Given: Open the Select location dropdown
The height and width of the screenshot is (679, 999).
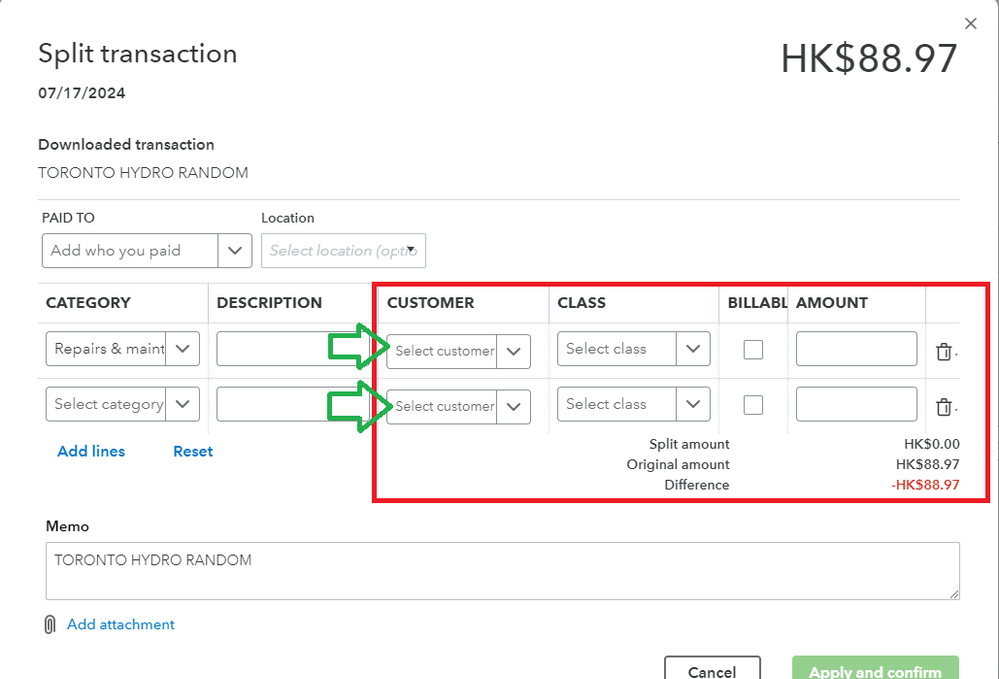Looking at the screenshot, I should click(343, 250).
